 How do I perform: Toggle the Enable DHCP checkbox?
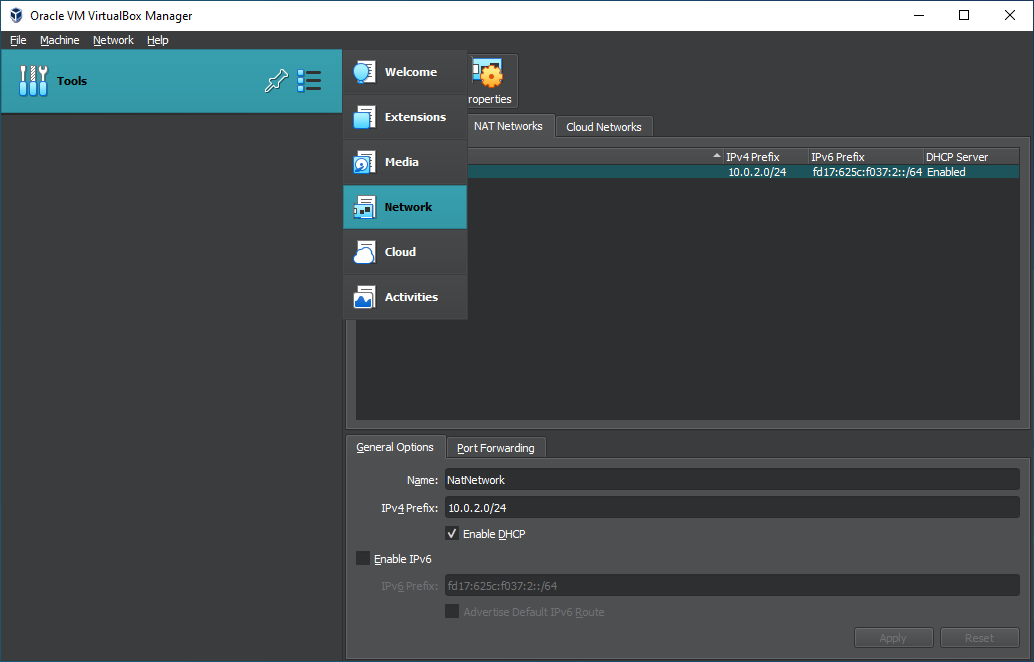pyautogui.click(x=452, y=533)
